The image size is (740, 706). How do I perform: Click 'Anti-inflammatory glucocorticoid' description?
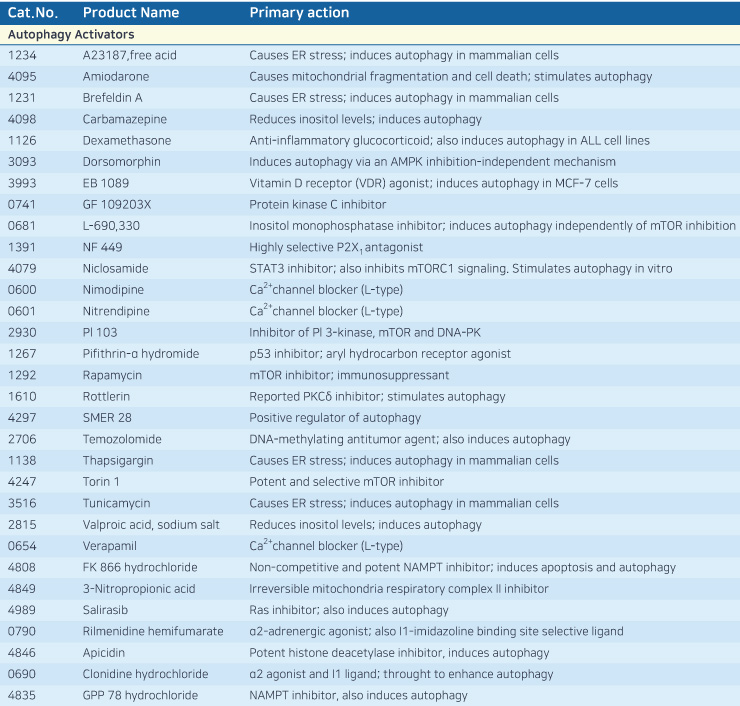tap(340, 141)
